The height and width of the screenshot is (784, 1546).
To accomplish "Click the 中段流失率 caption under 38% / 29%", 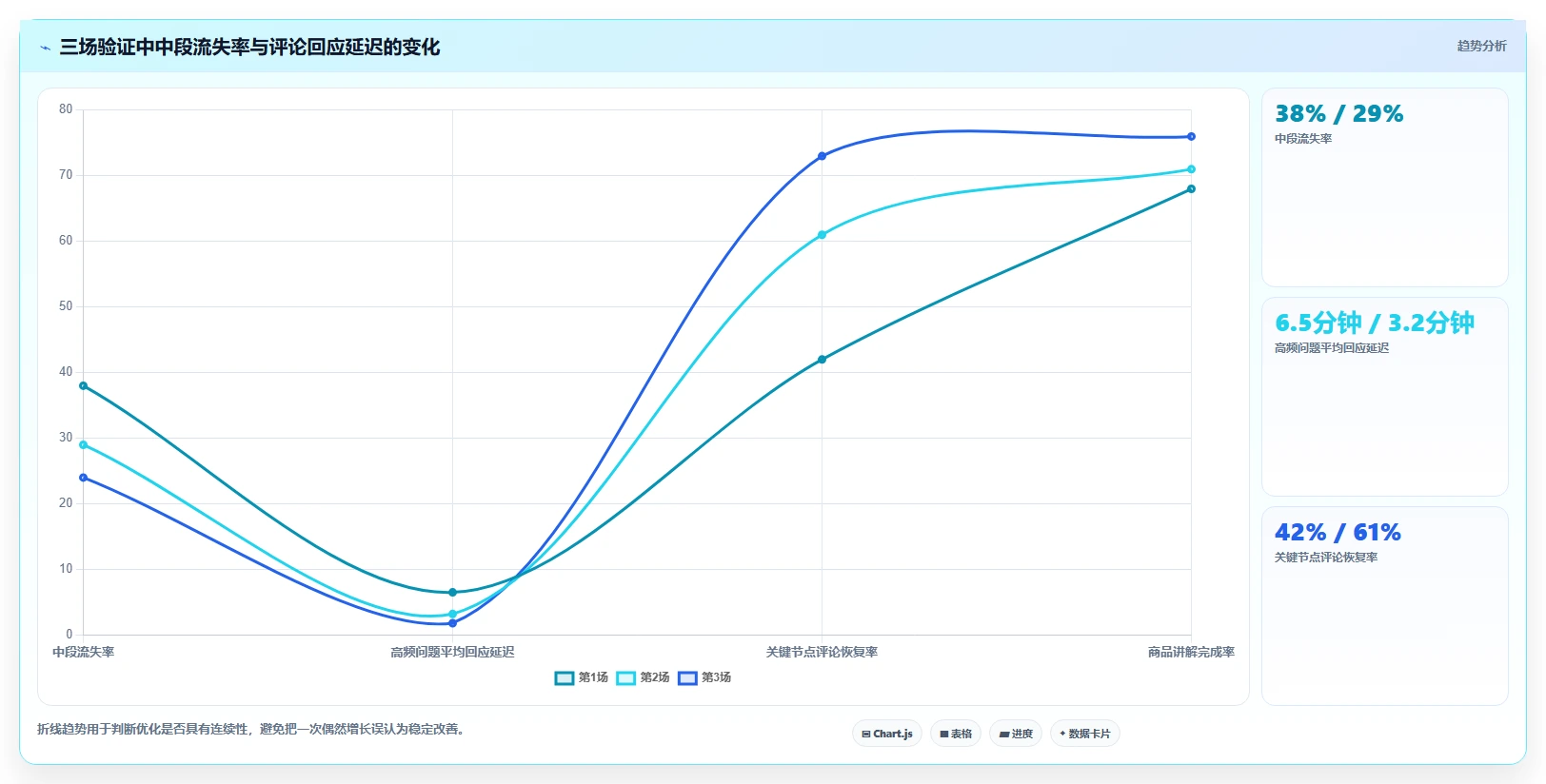I will (1303, 139).
